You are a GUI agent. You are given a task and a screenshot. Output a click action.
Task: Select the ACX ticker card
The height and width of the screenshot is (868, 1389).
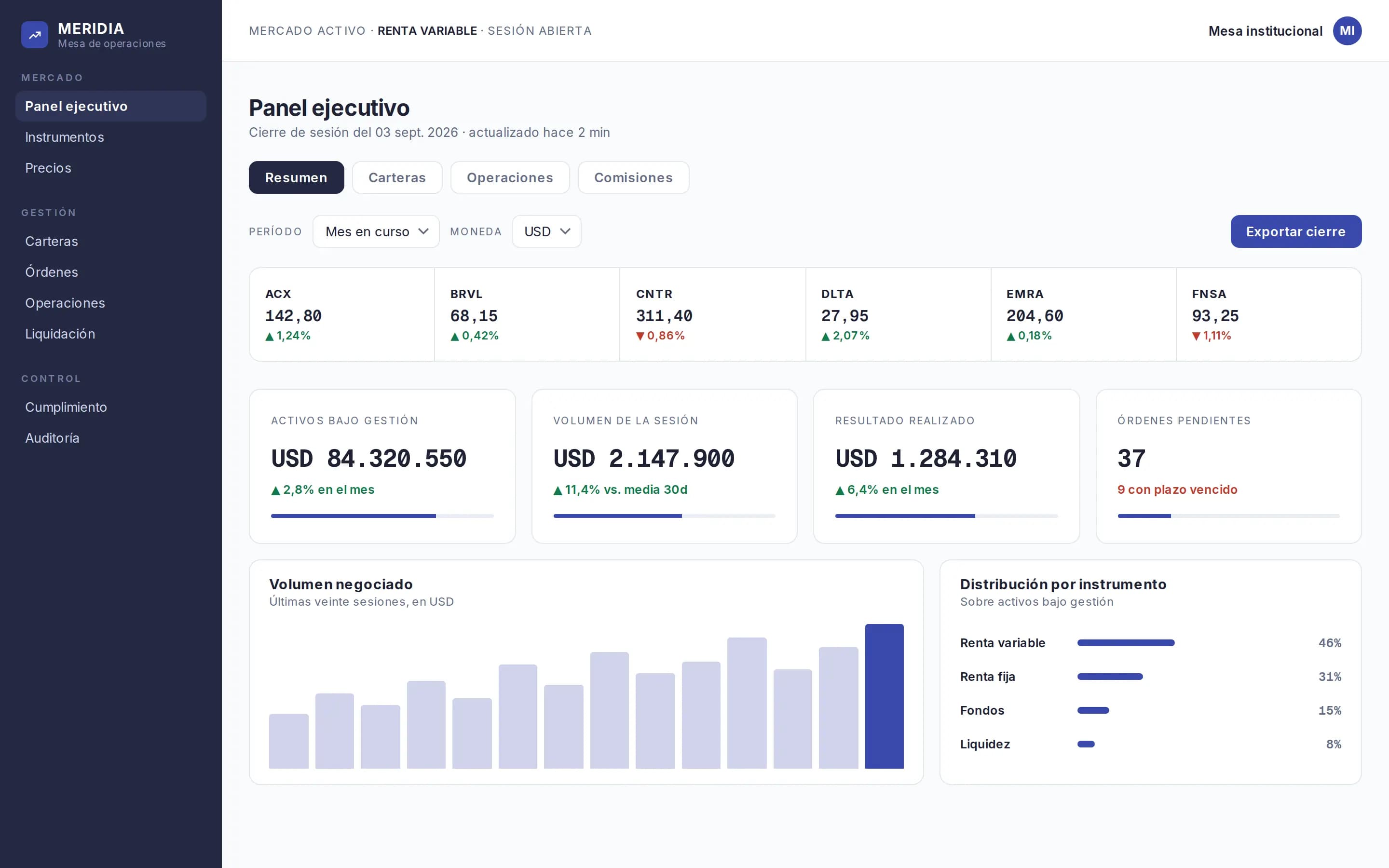342,314
